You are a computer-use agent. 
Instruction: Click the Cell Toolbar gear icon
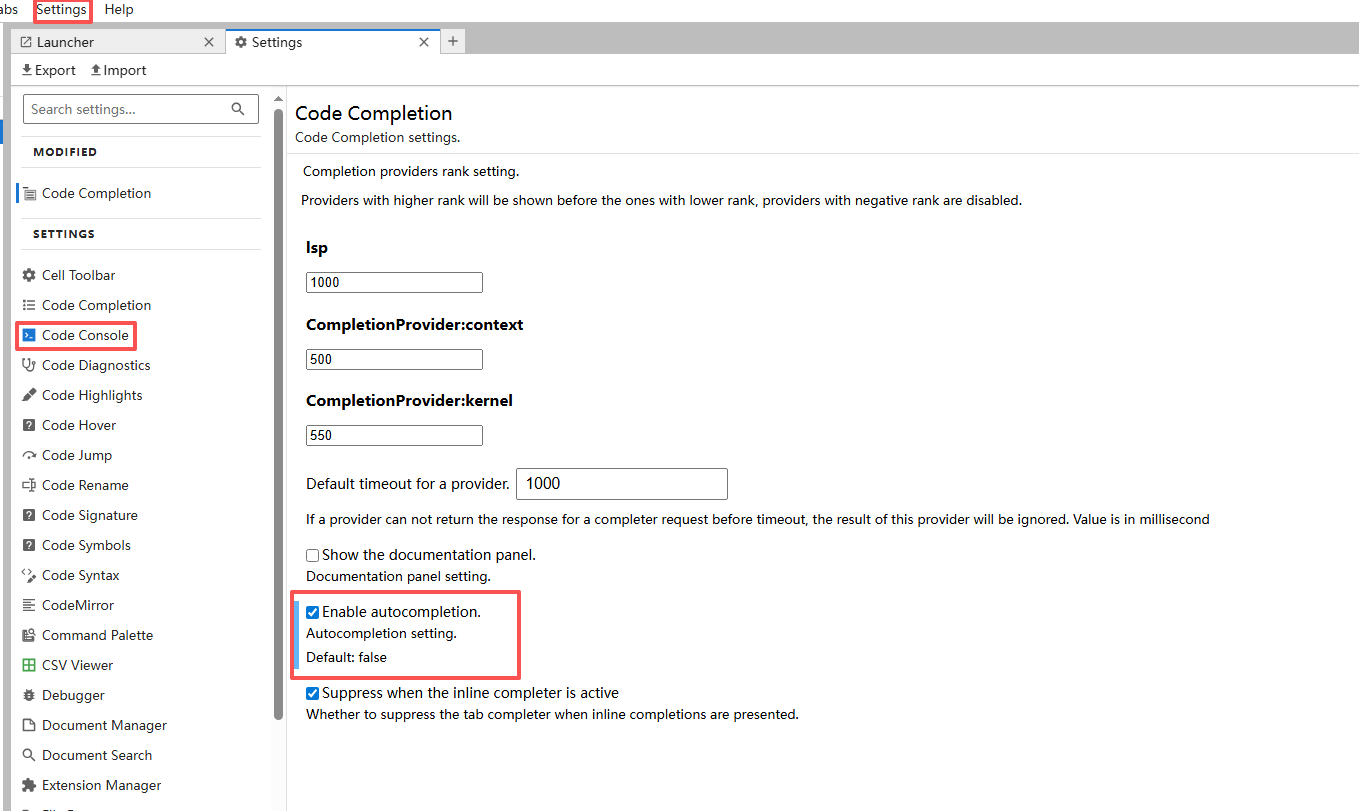(x=29, y=275)
